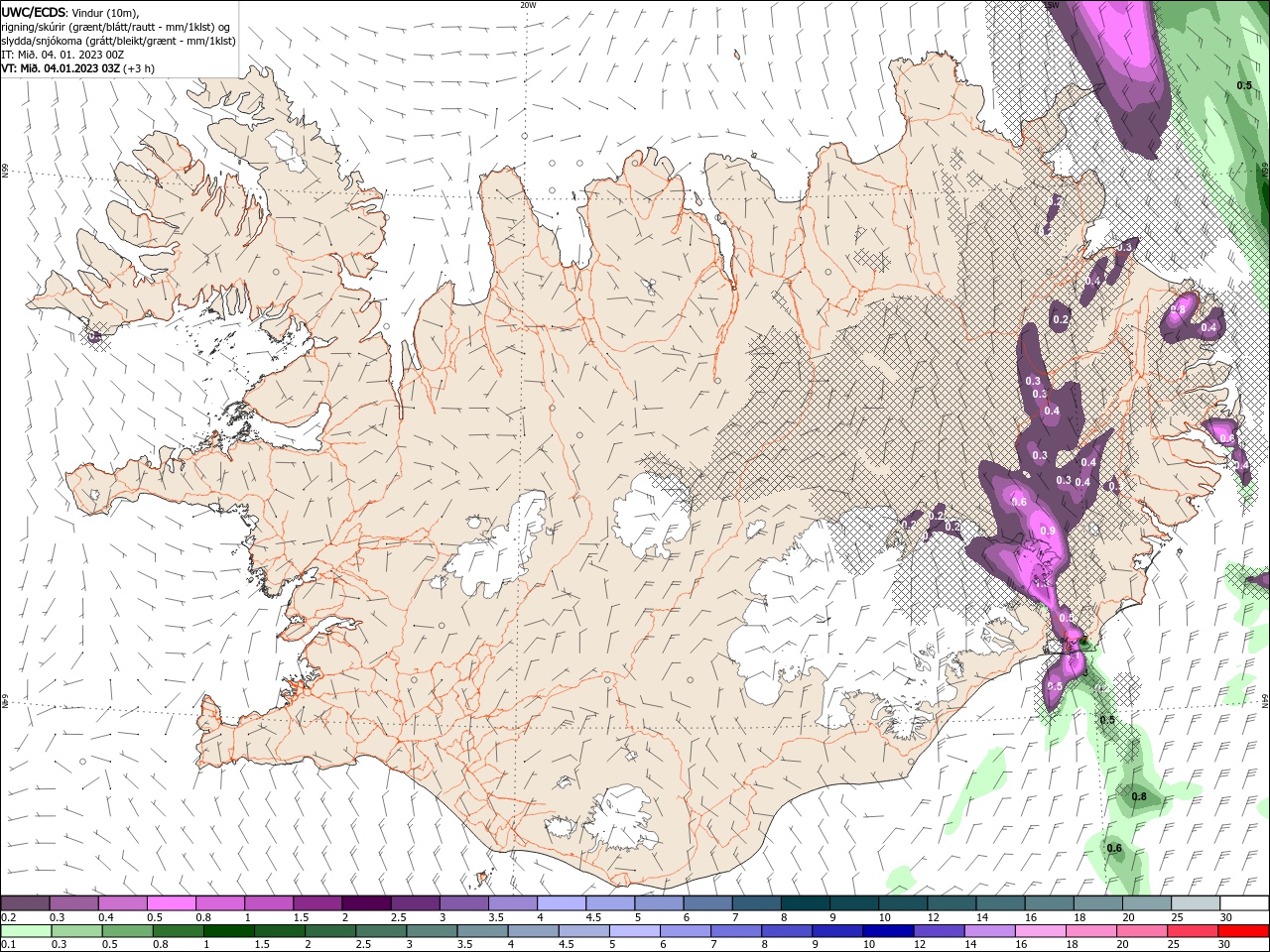This screenshot has height=952, width=1270.
Task: Click the pale green 0.1 rain scale swatch
Action: point(27,931)
